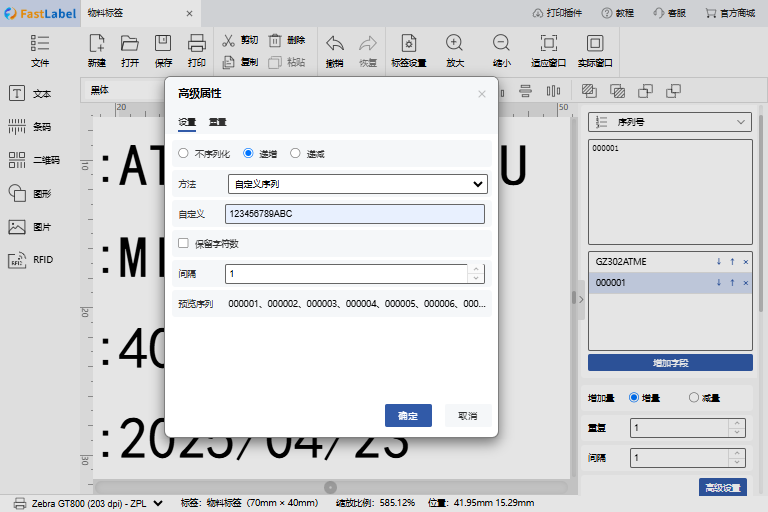
Task: Confirm dialog with 确定
Action: 408,415
